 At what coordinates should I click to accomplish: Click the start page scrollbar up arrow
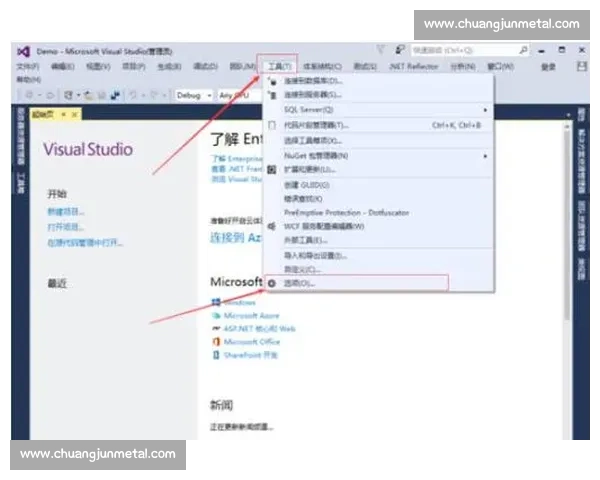pyautogui.click(x=567, y=127)
